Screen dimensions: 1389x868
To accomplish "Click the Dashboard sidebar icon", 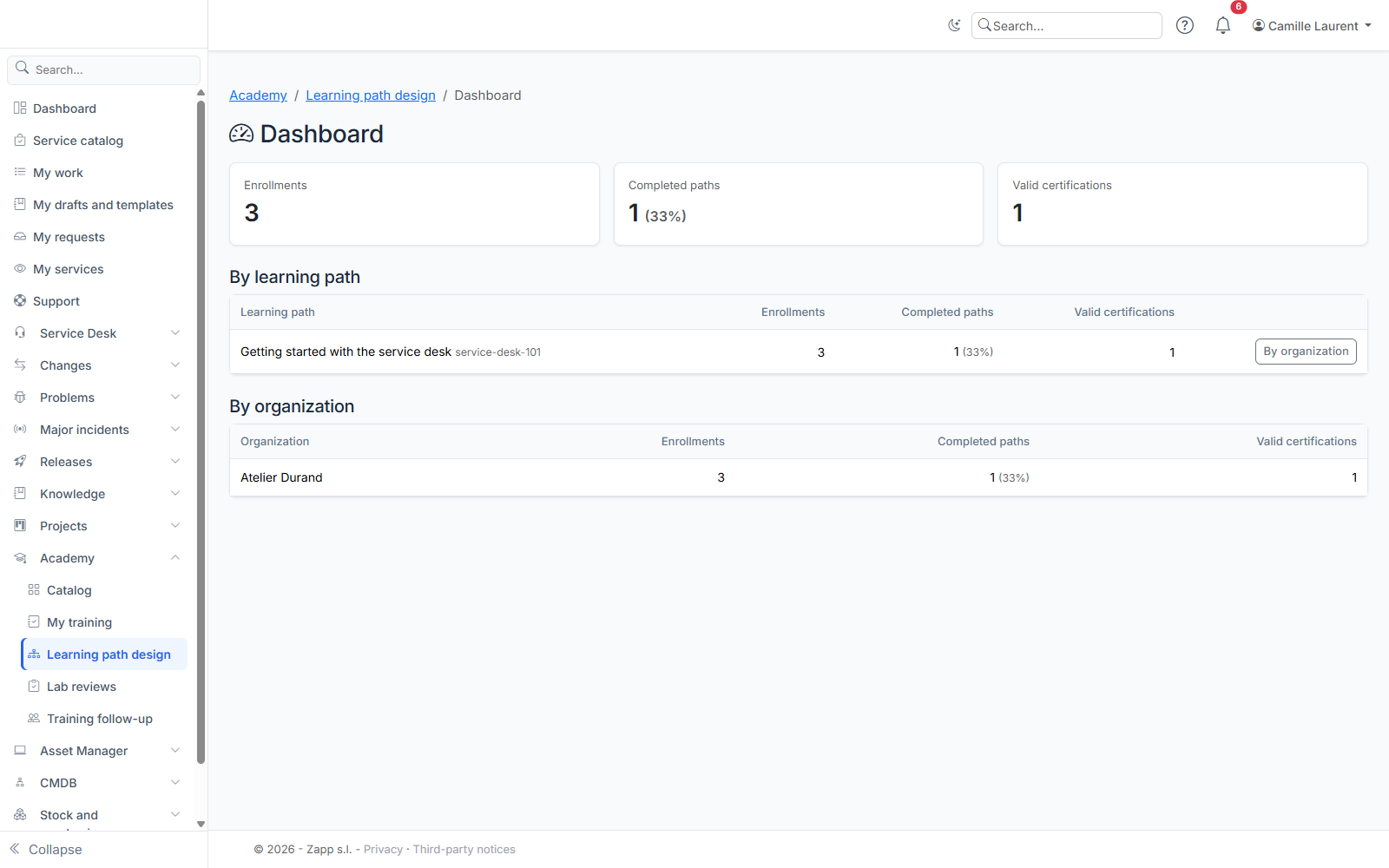I will point(20,108).
